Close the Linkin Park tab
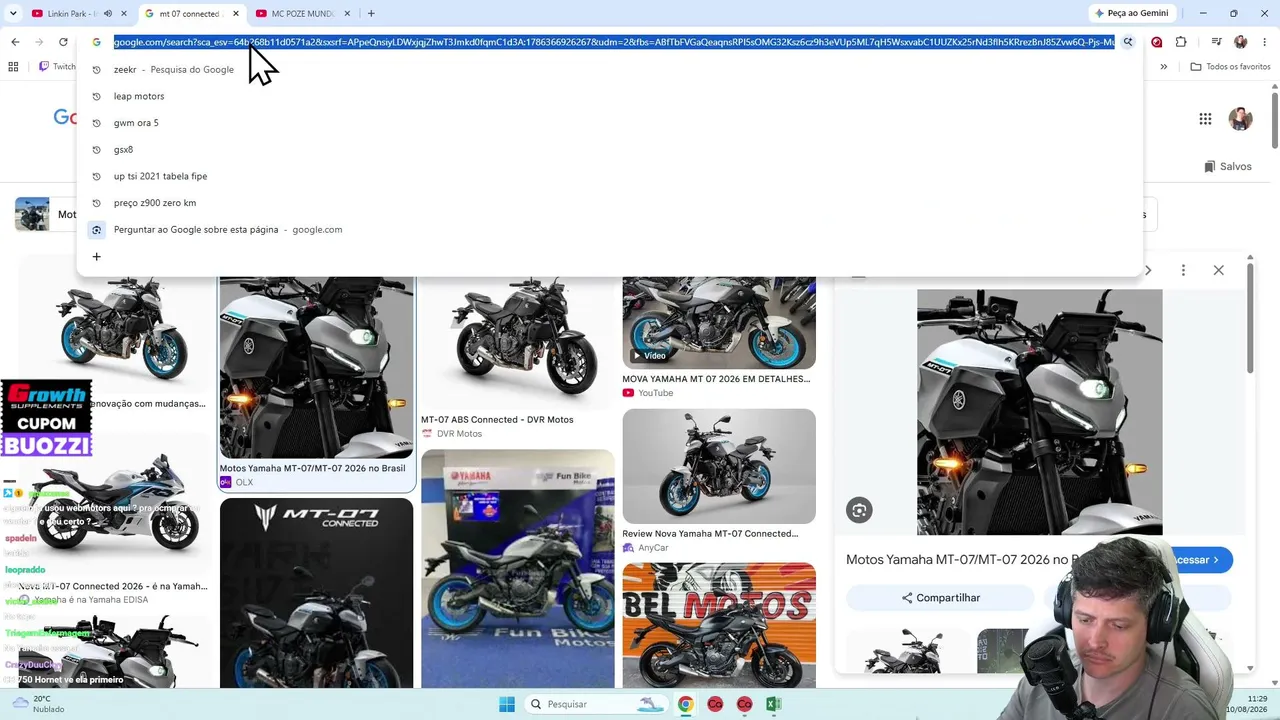Viewport: 1280px width, 720px height. [x=125, y=13]
